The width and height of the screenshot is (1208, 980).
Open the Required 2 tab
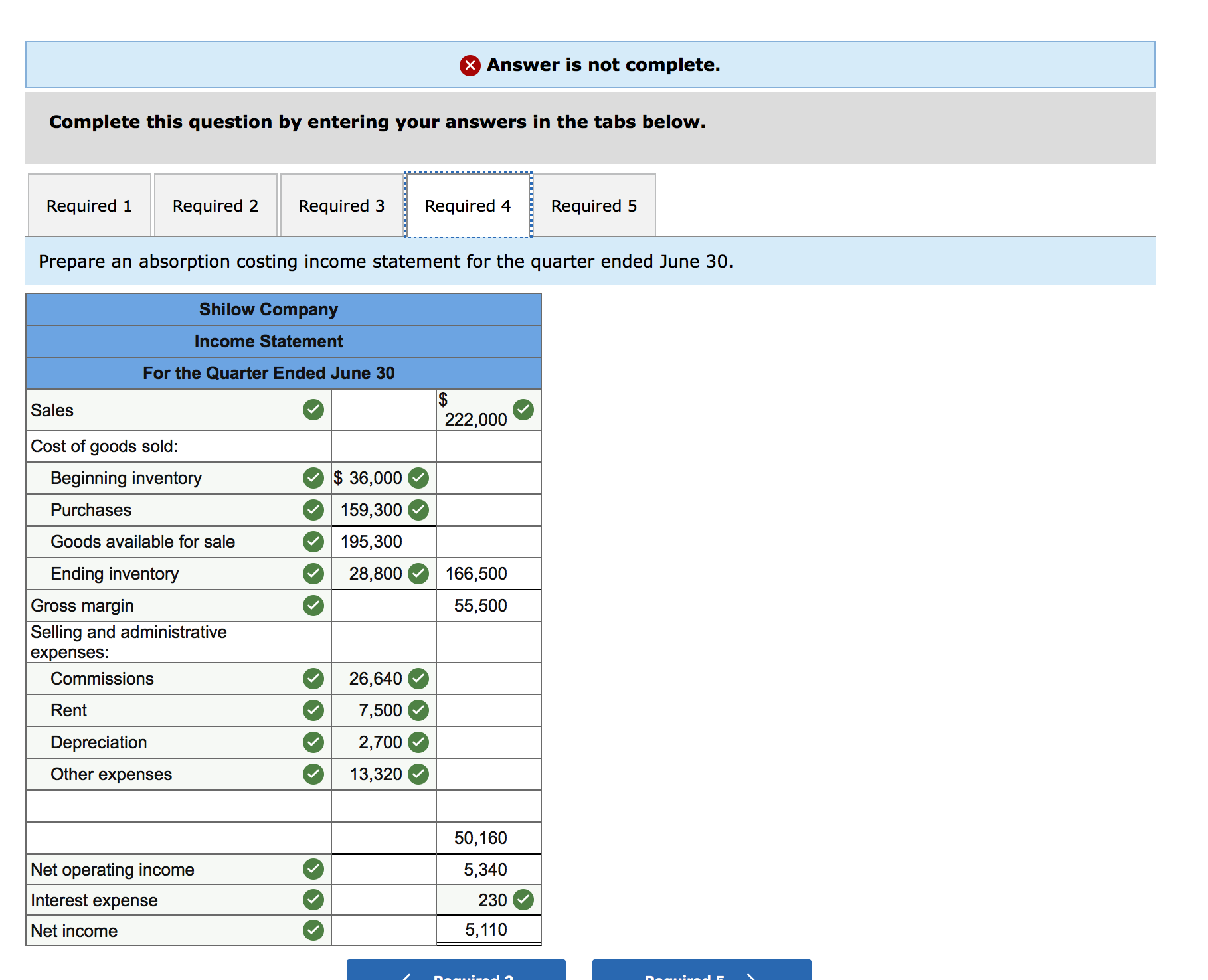(x=216, y=206)
